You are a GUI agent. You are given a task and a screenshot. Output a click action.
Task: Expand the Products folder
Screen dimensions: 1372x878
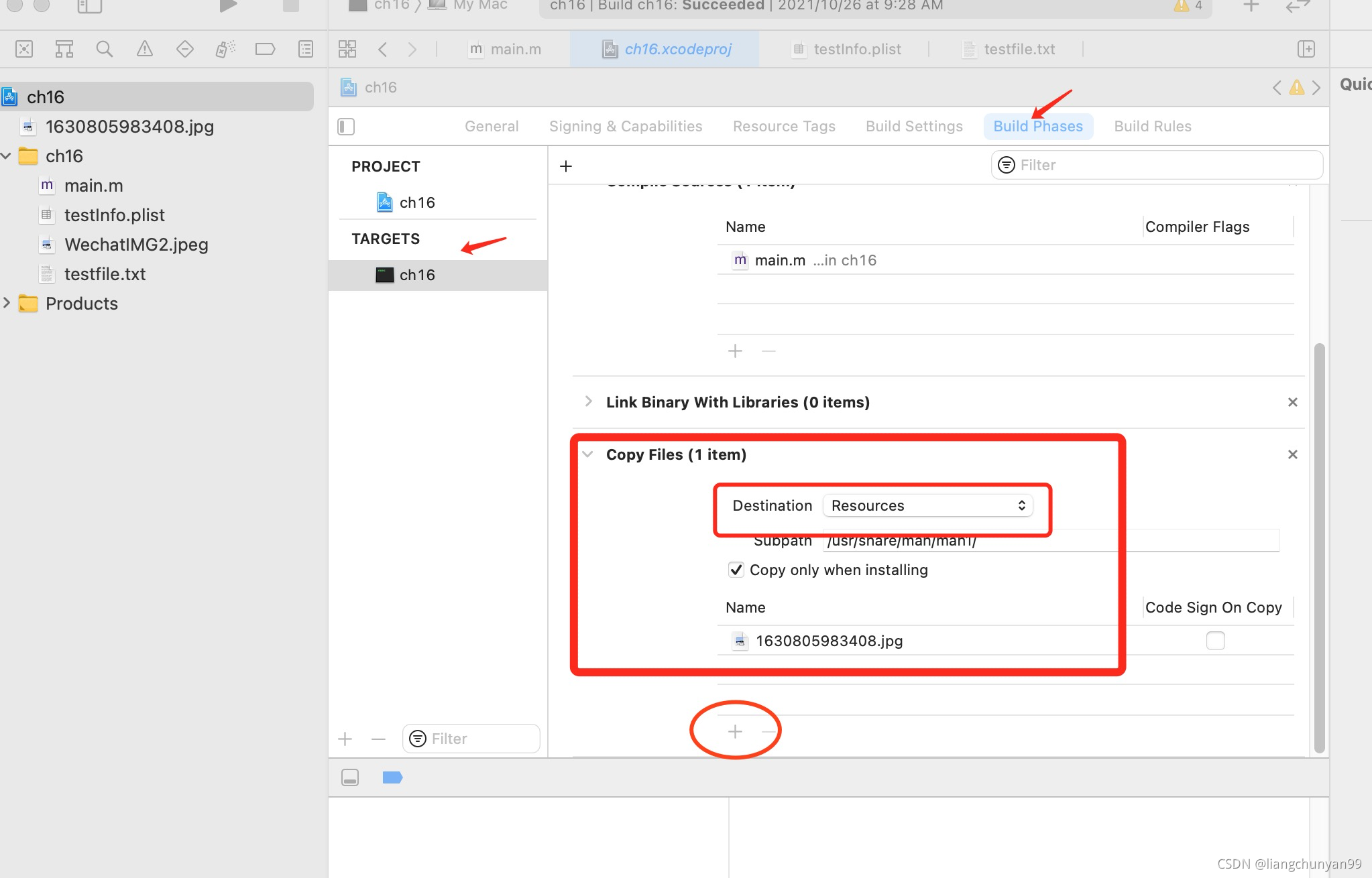click(7, 304)
